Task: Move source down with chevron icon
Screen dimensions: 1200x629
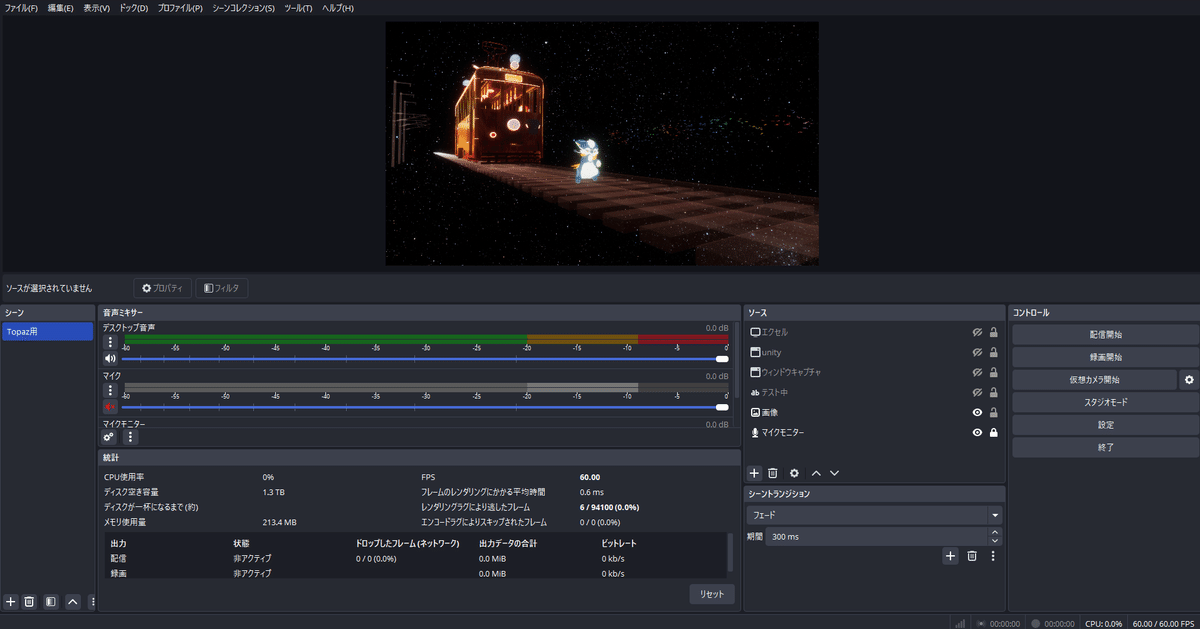Action: 834,473
